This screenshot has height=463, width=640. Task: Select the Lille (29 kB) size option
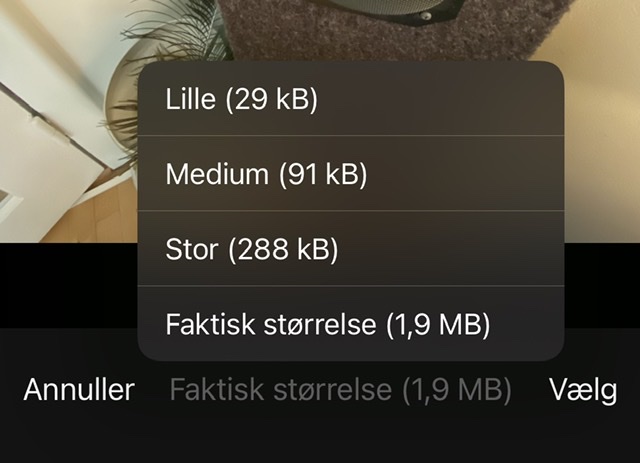(351, 98)
